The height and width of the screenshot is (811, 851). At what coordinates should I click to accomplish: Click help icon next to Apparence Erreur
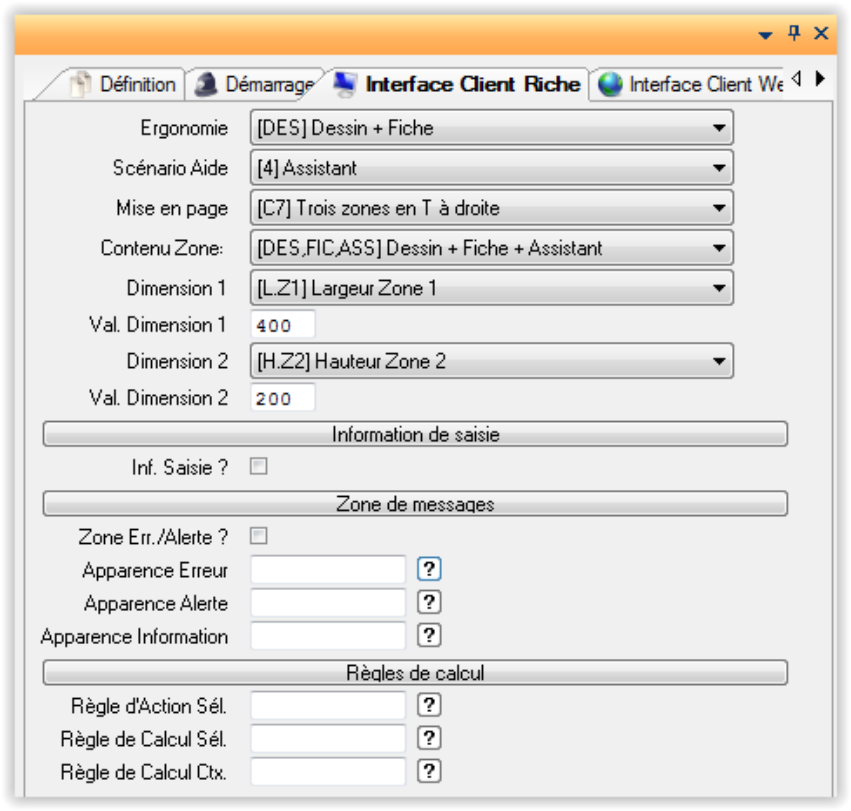coord(429,569)
